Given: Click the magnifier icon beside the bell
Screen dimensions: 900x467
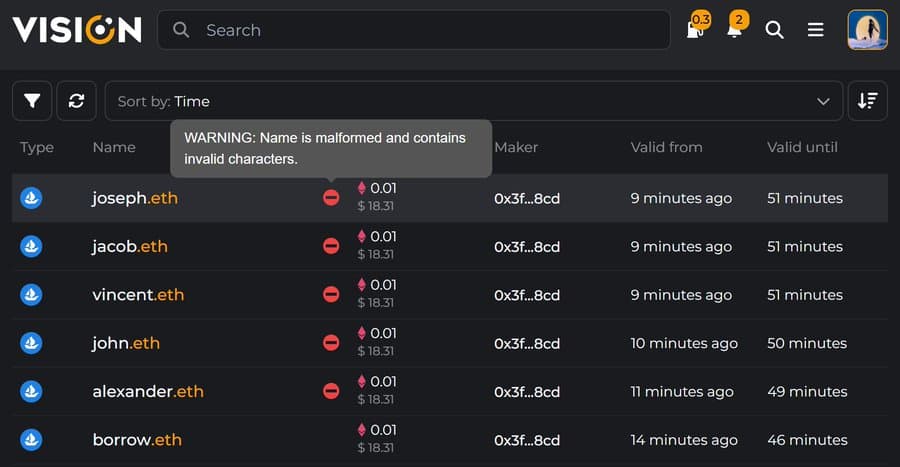Looking at the screenshot, I should 774,30.
